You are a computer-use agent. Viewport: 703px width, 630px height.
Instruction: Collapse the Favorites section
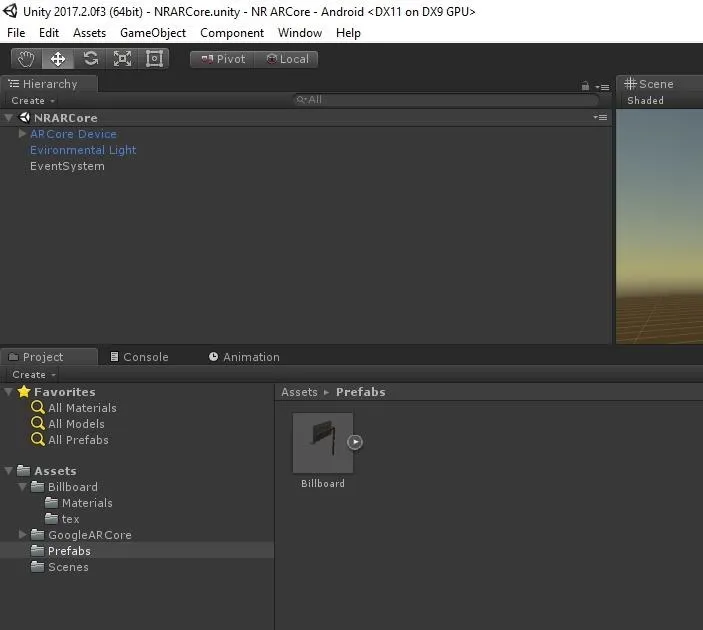tap(8, 391)
